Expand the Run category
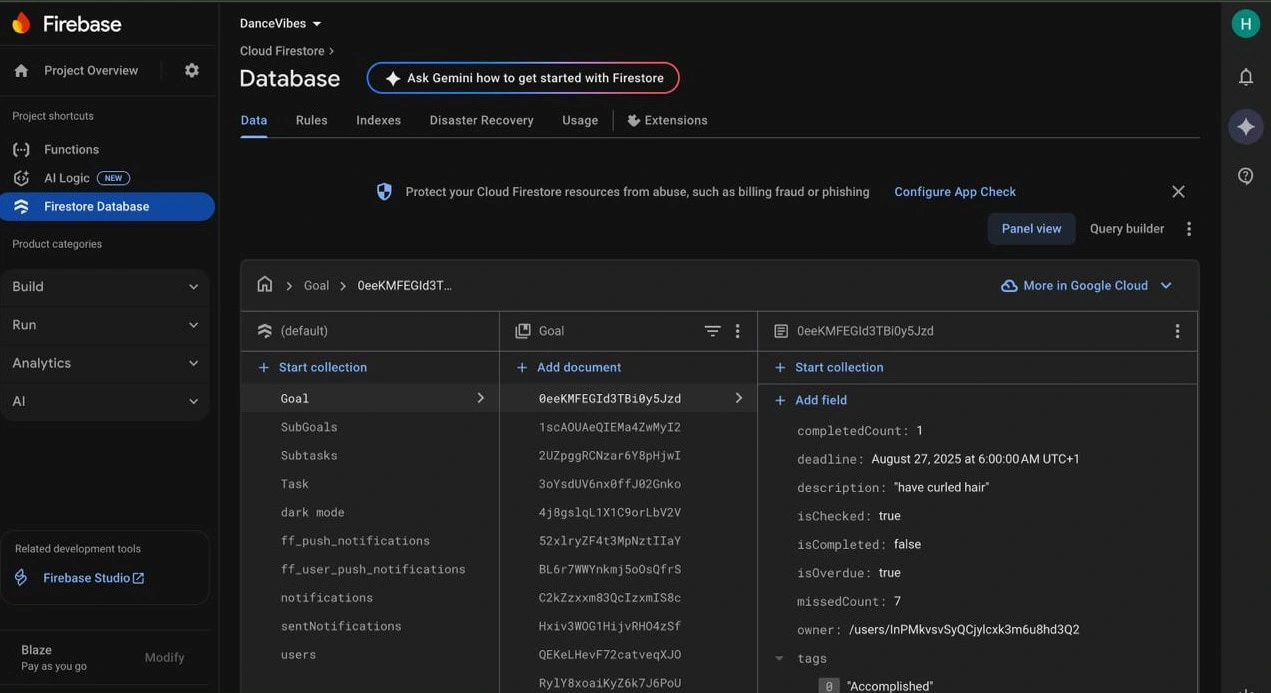Screen dimensions: 1271x693 (x=105, y=325)
